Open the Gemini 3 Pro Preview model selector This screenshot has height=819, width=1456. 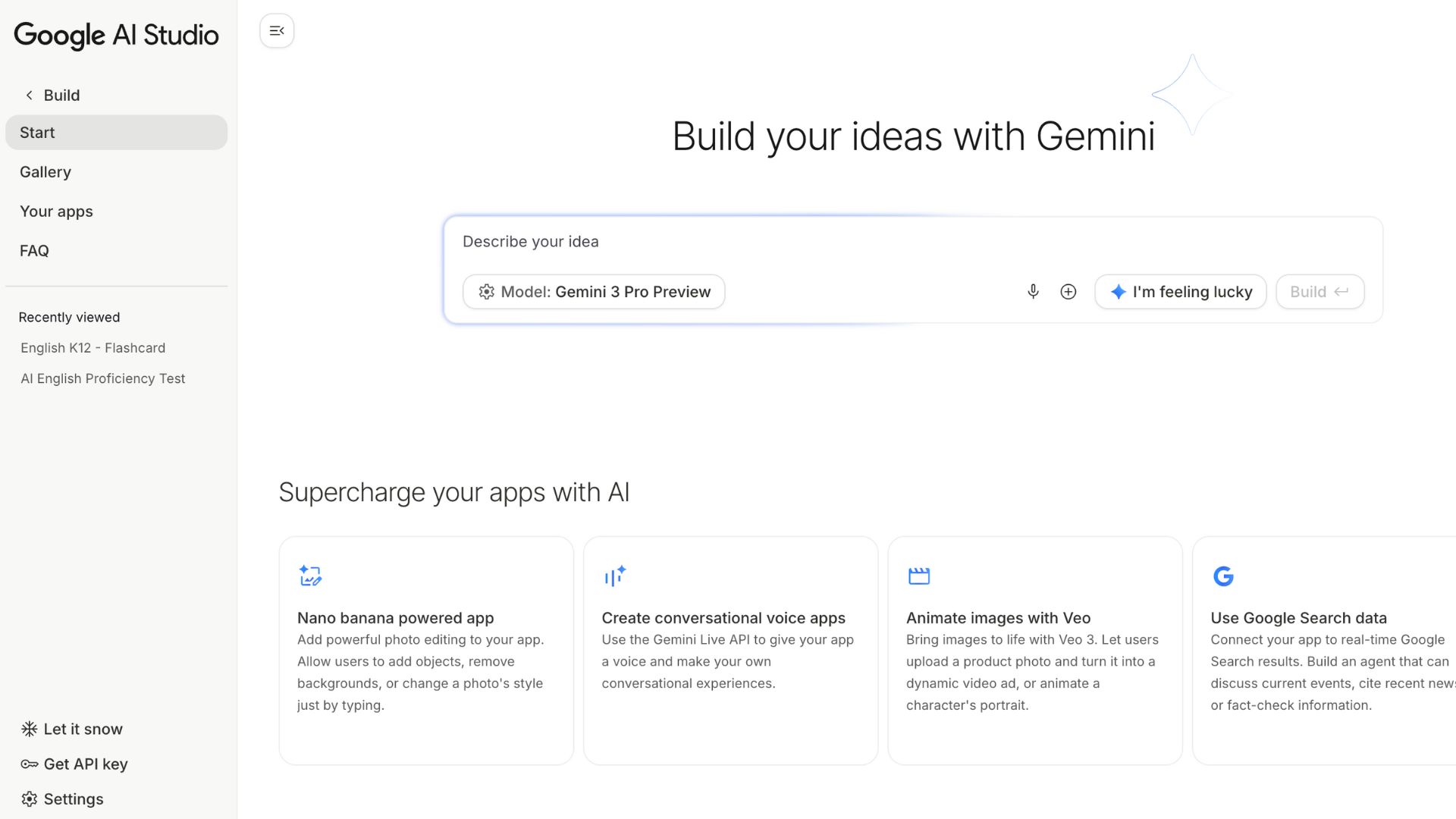[x=594, y=291]
